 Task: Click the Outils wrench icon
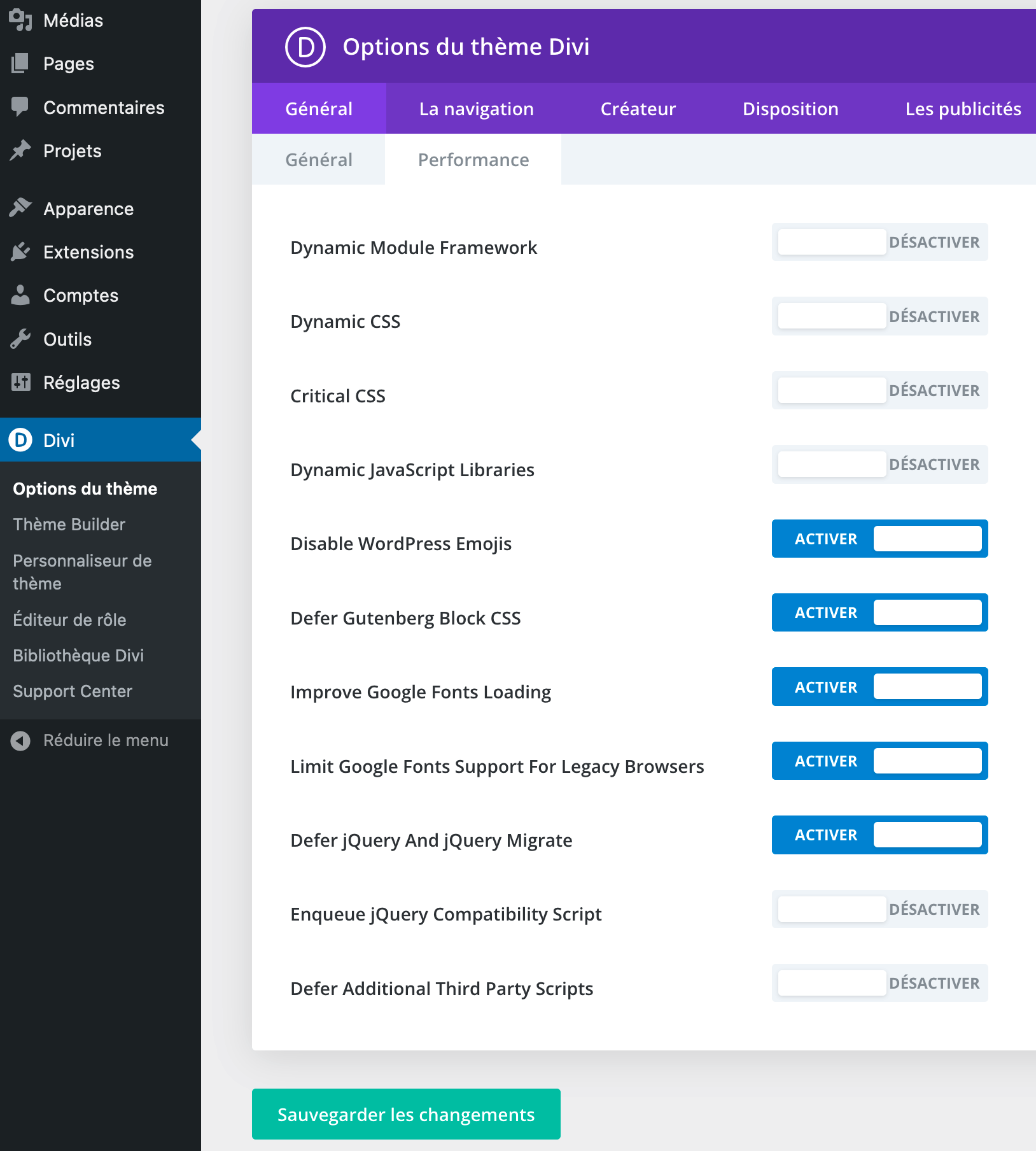[20, 339]
